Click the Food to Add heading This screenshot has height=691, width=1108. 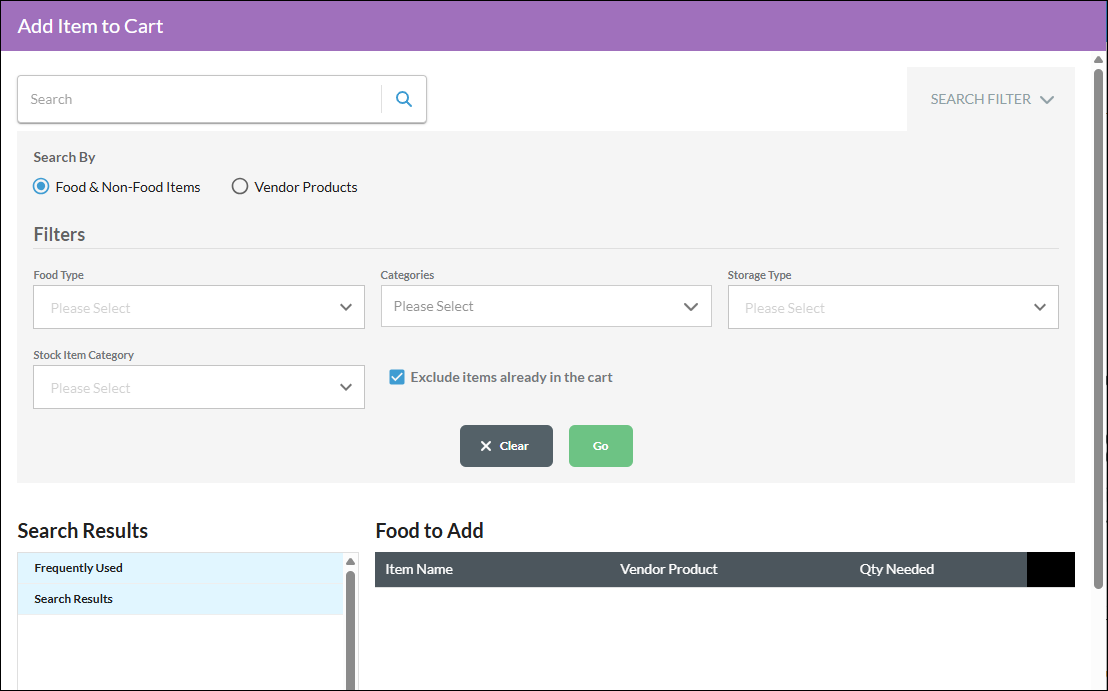pyautogui.click(x=430, y=531)
